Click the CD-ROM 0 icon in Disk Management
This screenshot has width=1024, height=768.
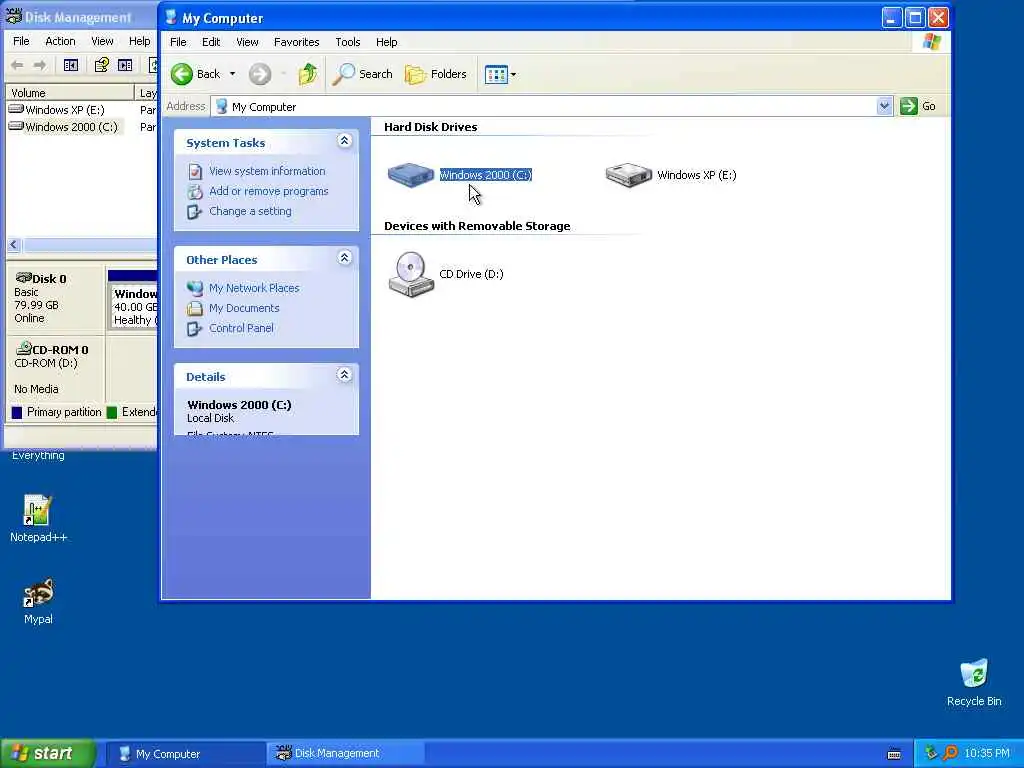pyautogui.click(x=24, y=348)
